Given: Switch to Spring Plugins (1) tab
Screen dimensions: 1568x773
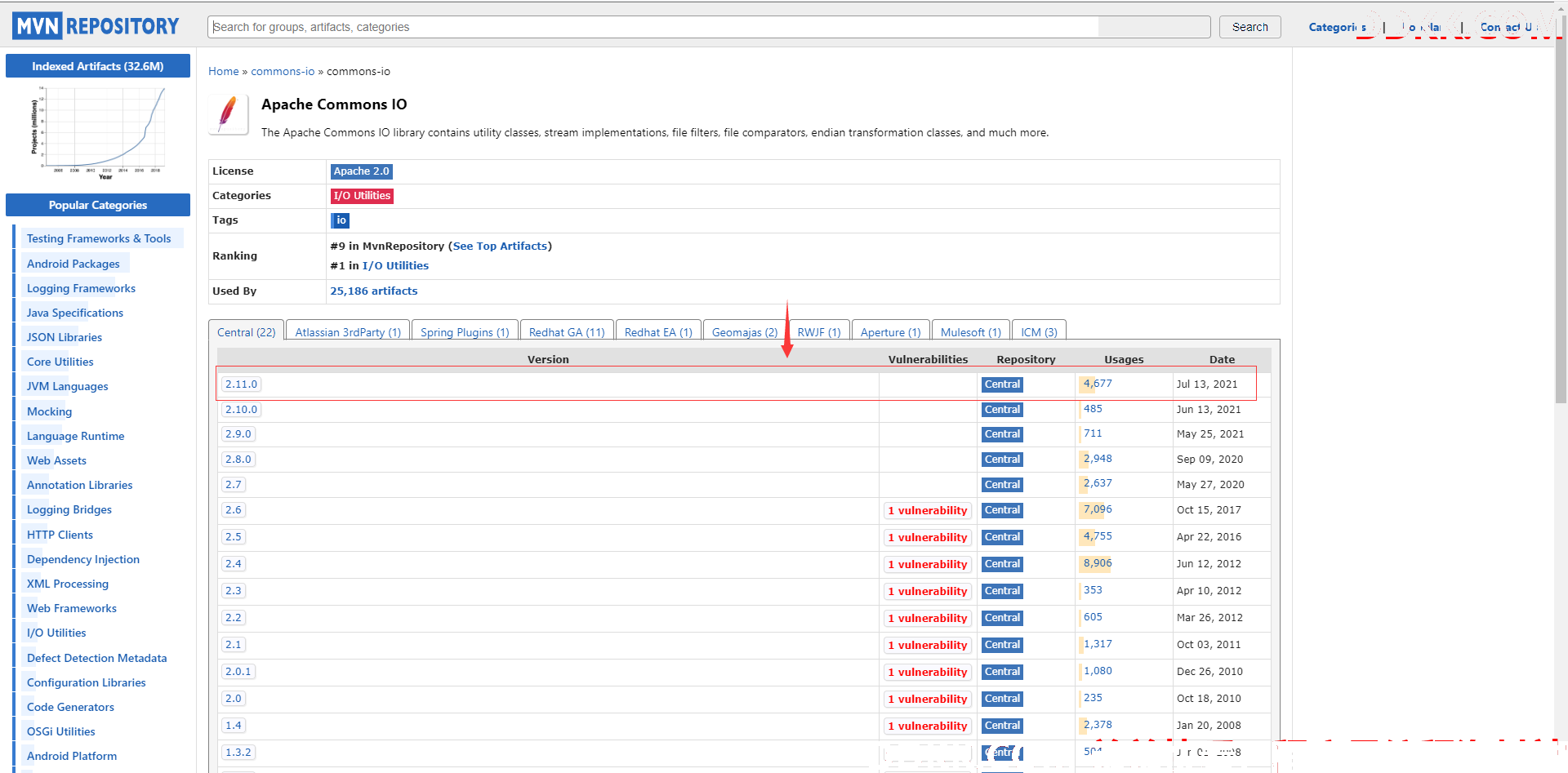Looking at the screenshot, I should coord(465,331).
